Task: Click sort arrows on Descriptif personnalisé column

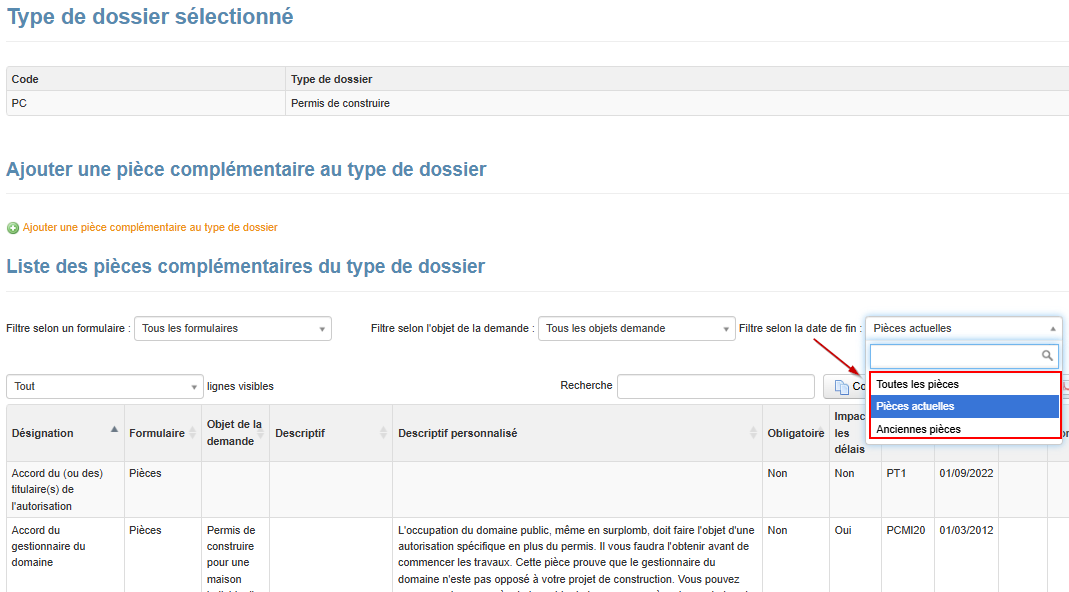Action: pyautogui.click(x=753, y=433)
